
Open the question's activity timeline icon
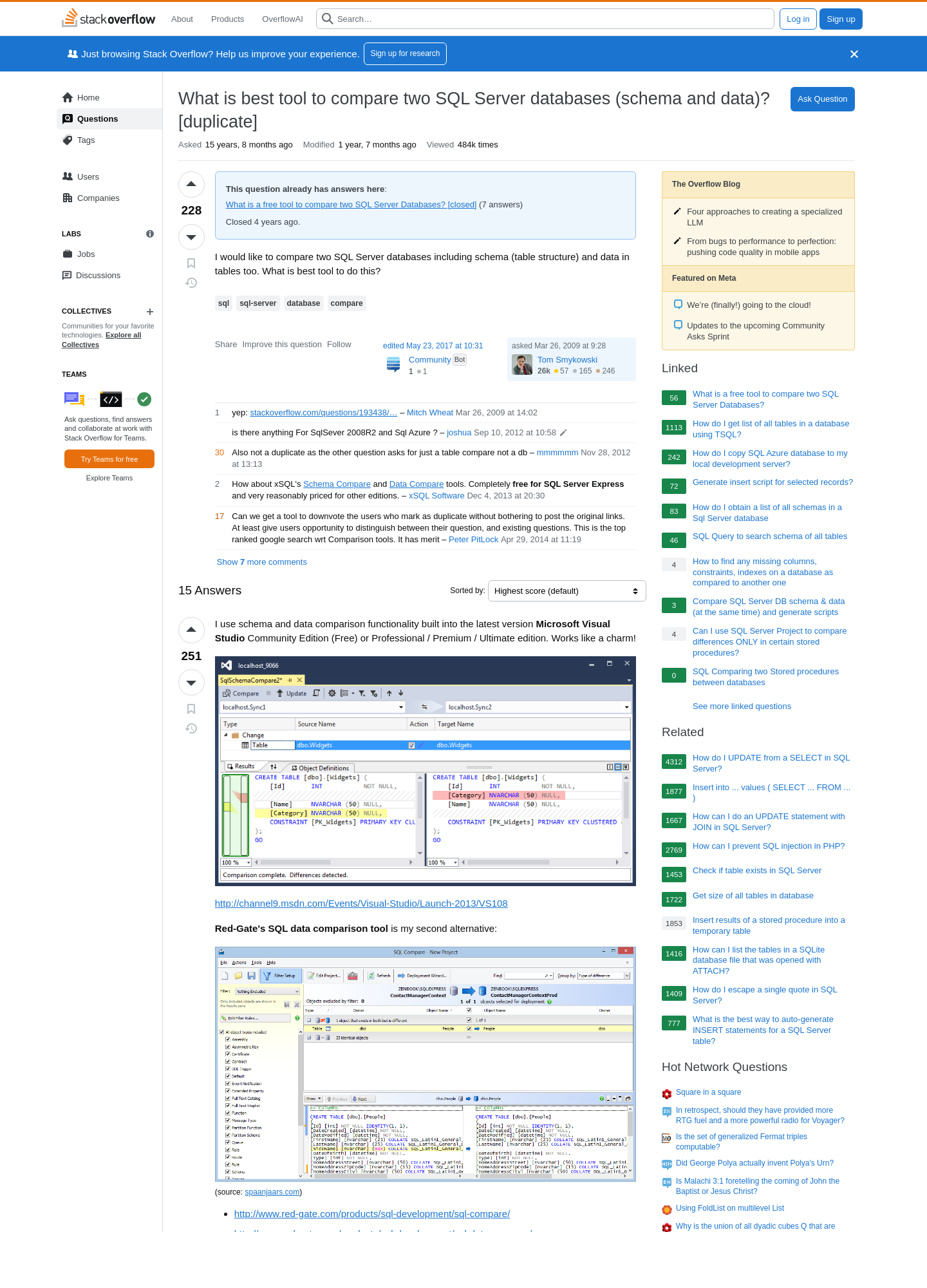point(191,283)
